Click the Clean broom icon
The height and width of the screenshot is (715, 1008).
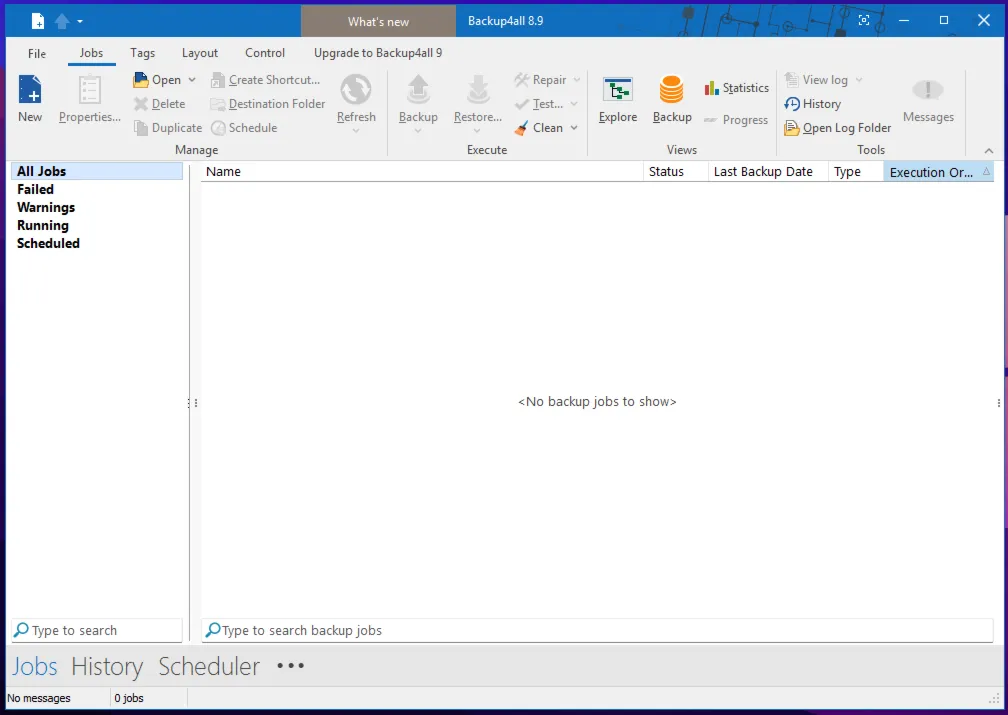click(x=522, y=128)
